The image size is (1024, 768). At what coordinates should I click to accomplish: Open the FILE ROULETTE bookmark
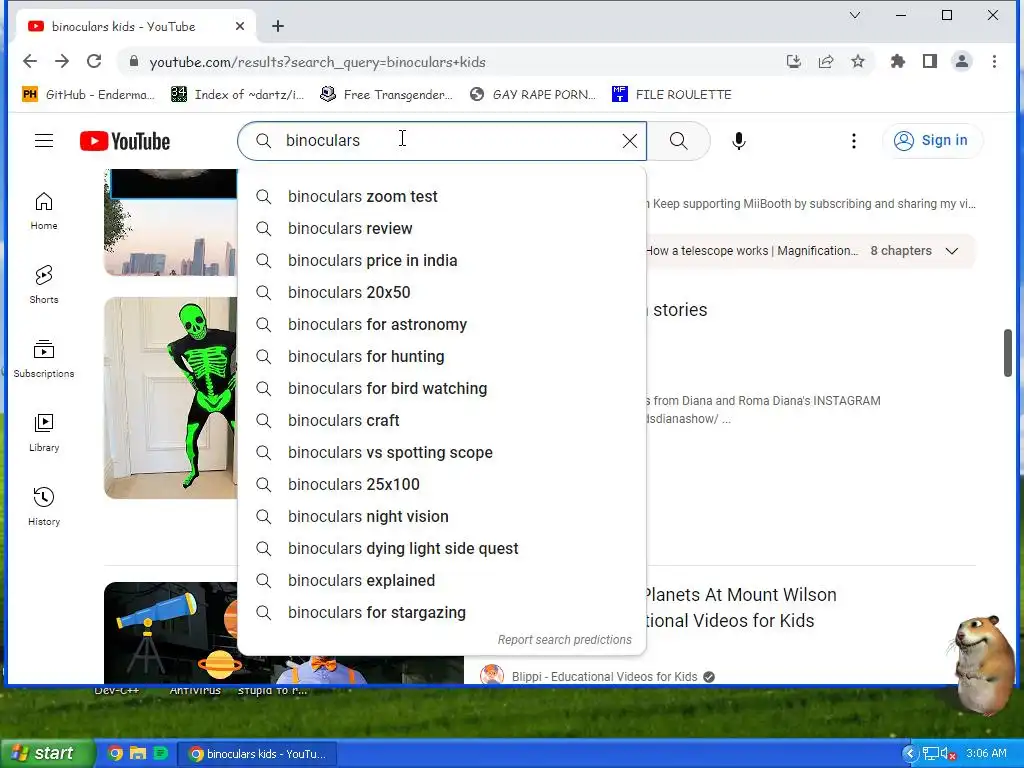[x=672, y=95]
